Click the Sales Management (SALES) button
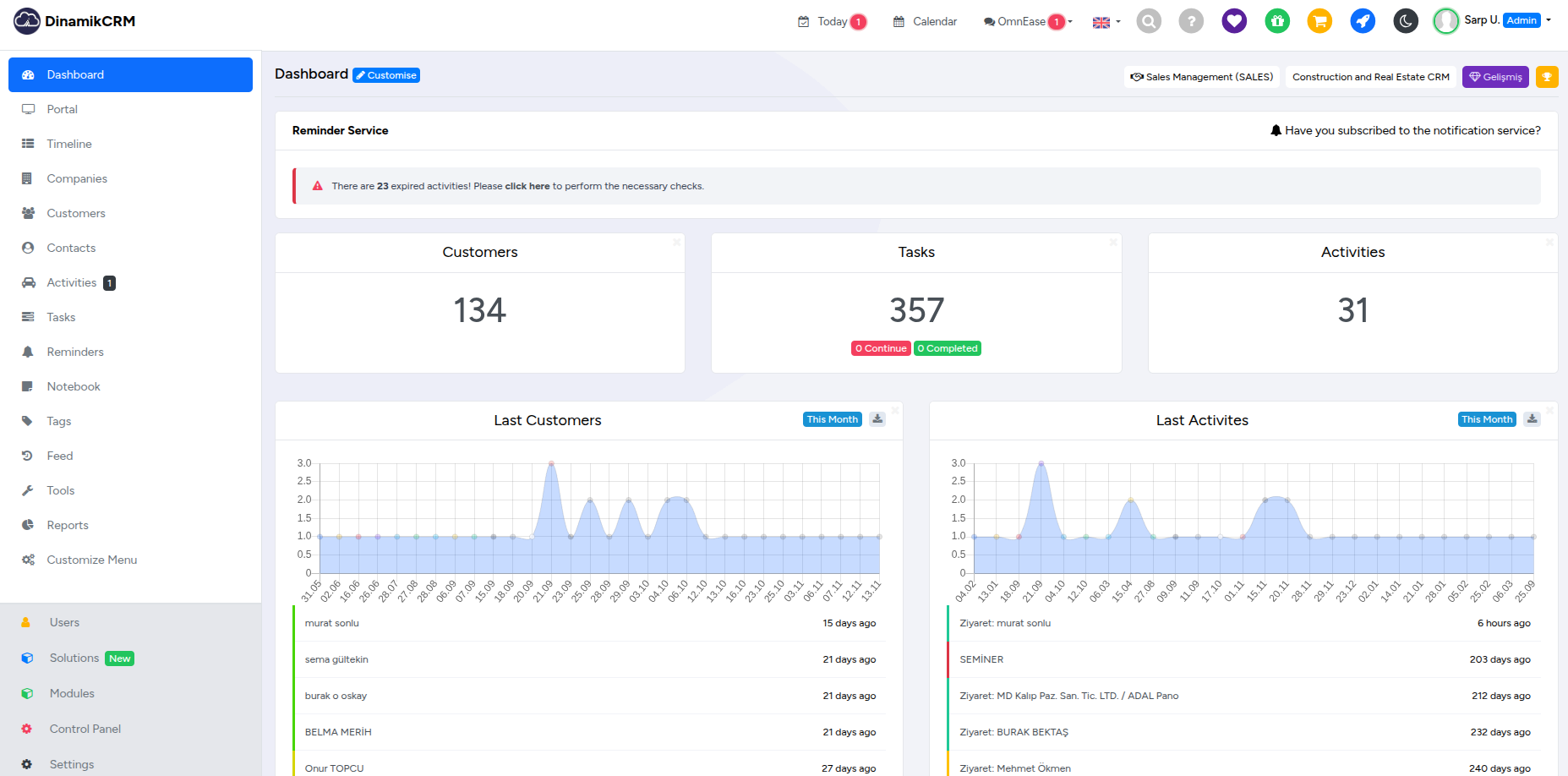This screenshot has height=776, width=1568. [x=1202, y=77]
